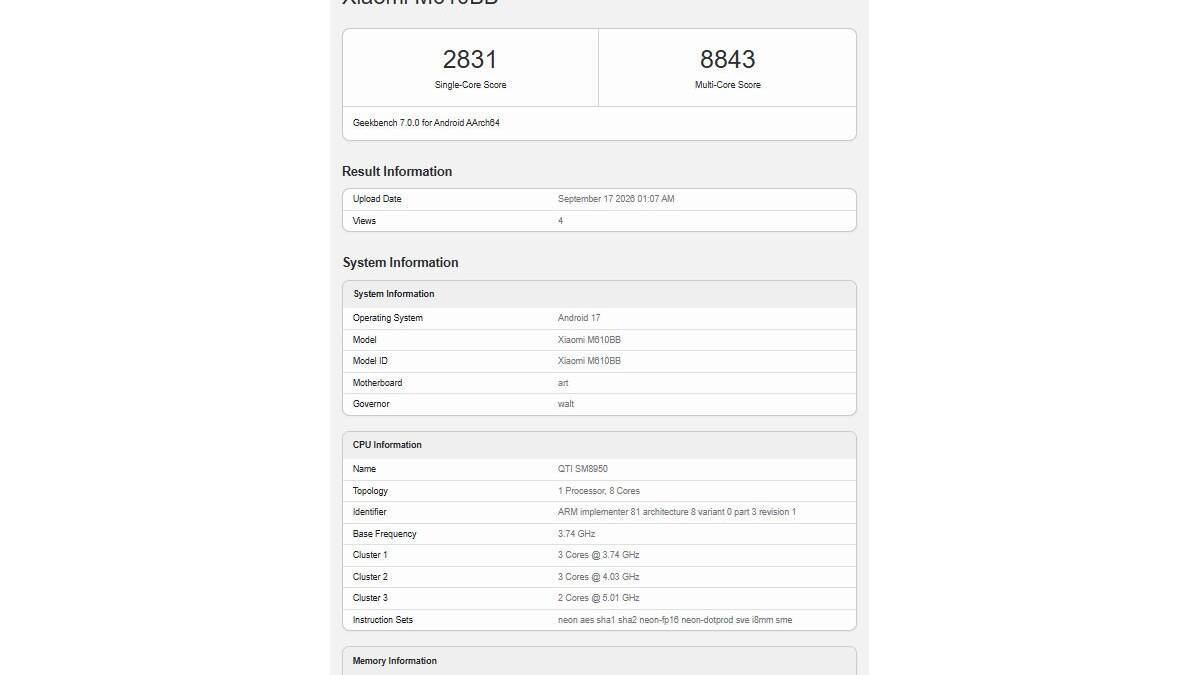1200x675 pixels.
Task: Click the CPU Information table header
Action: [599, 445]
